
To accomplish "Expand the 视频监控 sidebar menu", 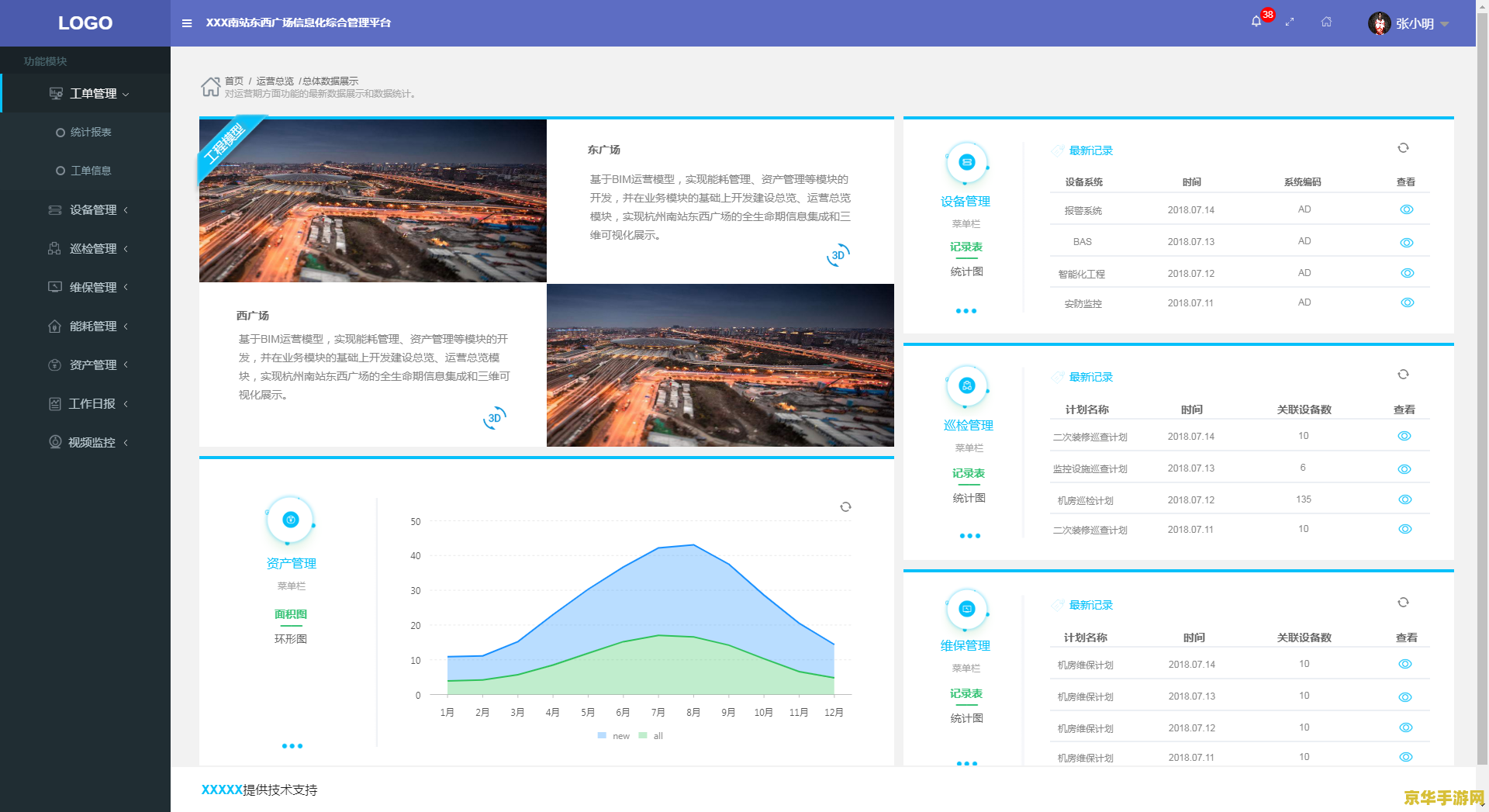I will (x=126, y=442).
